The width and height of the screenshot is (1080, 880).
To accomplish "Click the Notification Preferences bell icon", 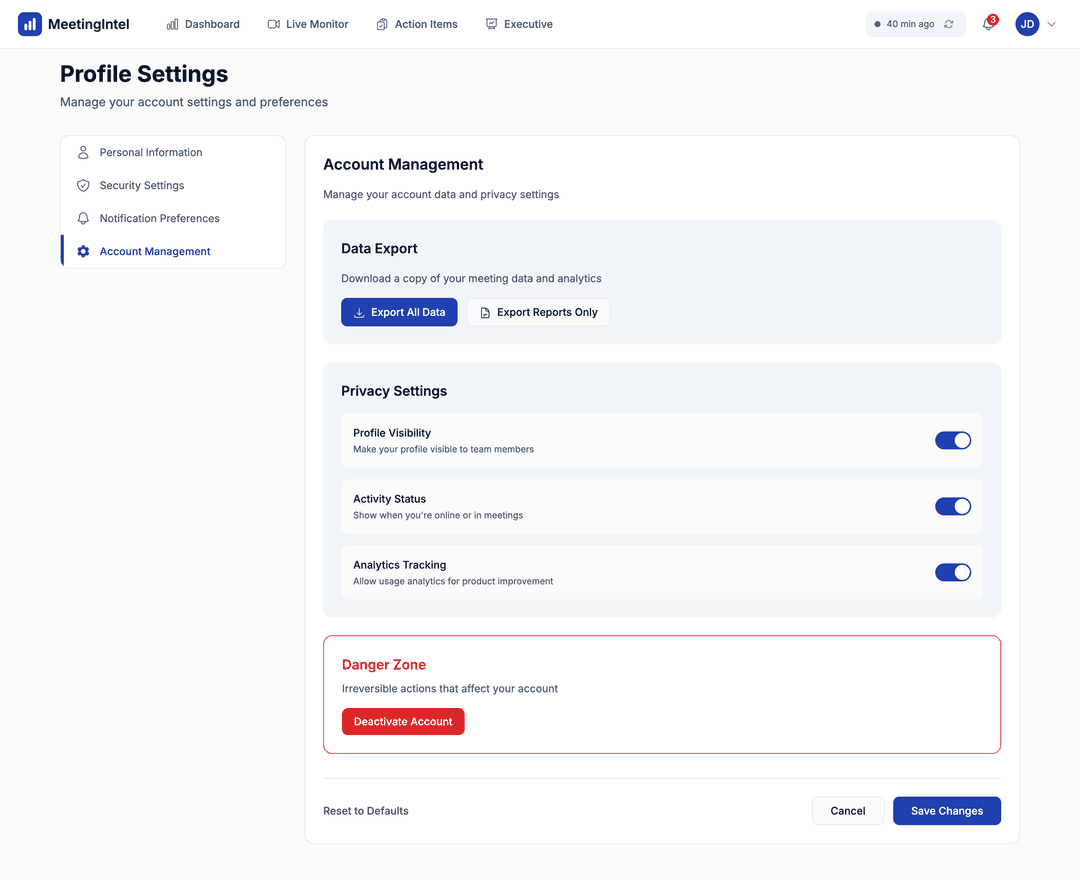I will pos(83,219).
